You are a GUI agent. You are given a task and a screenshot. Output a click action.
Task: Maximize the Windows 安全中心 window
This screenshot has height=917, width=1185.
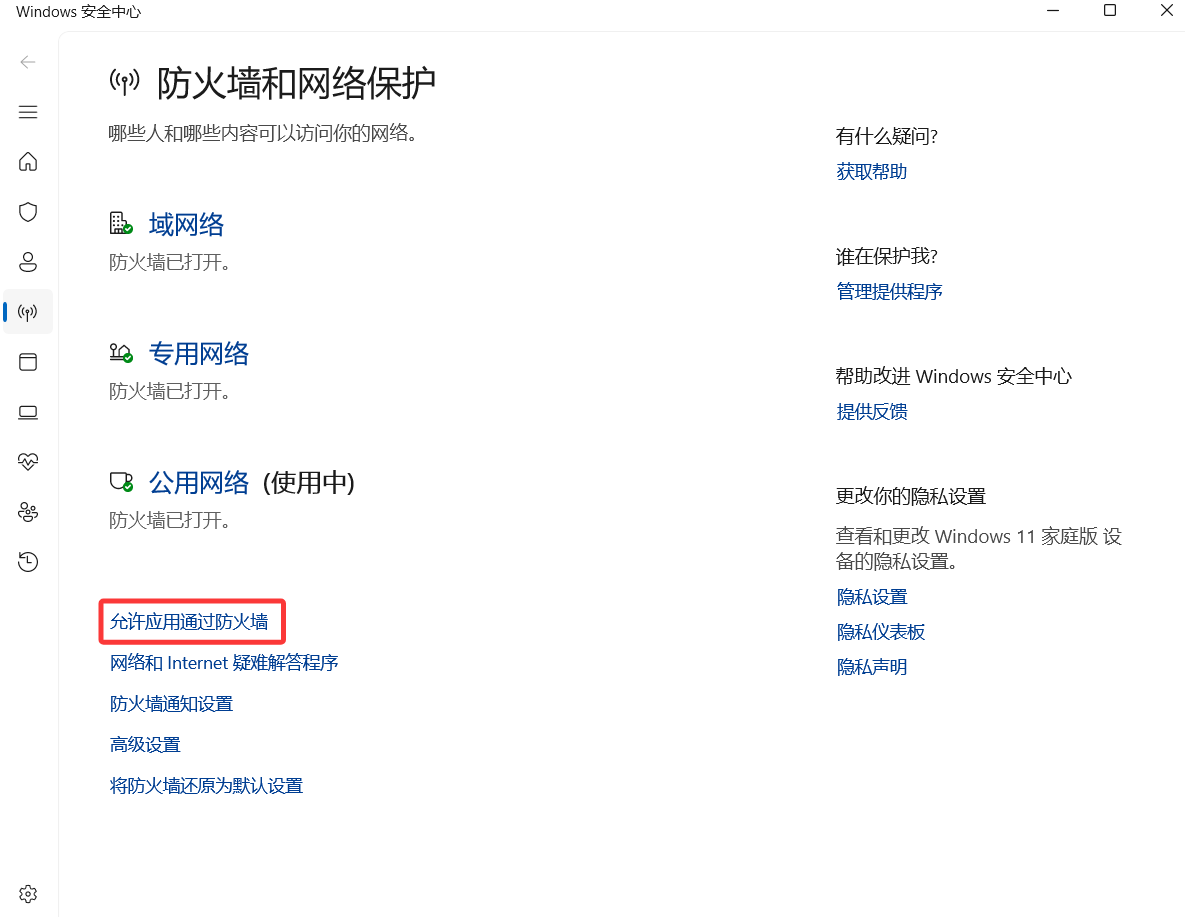point(1109,11)
